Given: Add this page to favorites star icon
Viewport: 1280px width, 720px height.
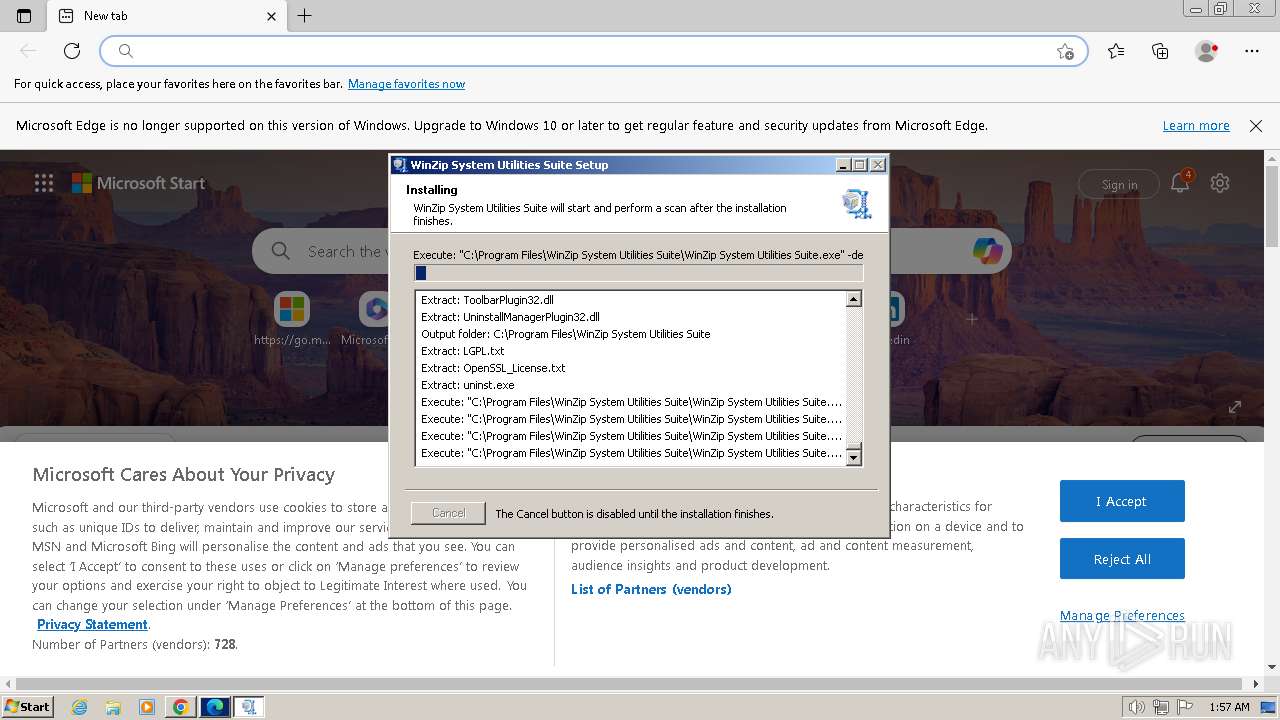Looking at the screenshot, I should coord(1065,51).
